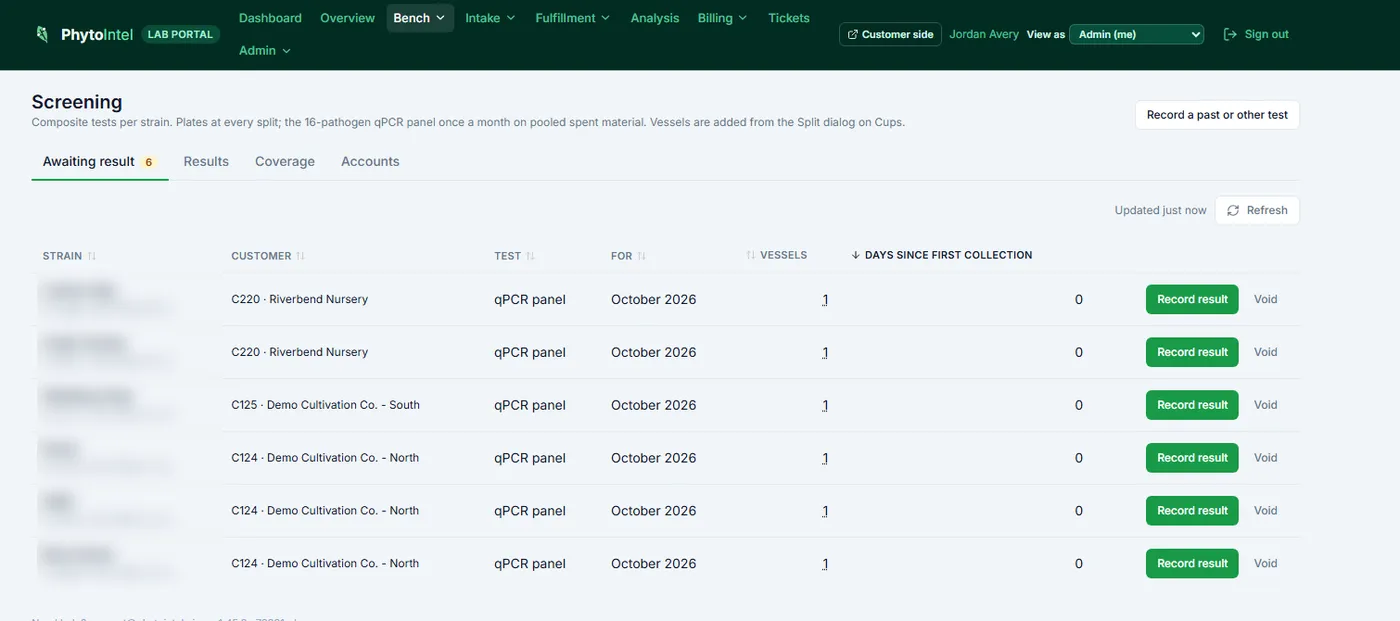
Task: Open the View as role selector
Action: tap(1136, 34)
